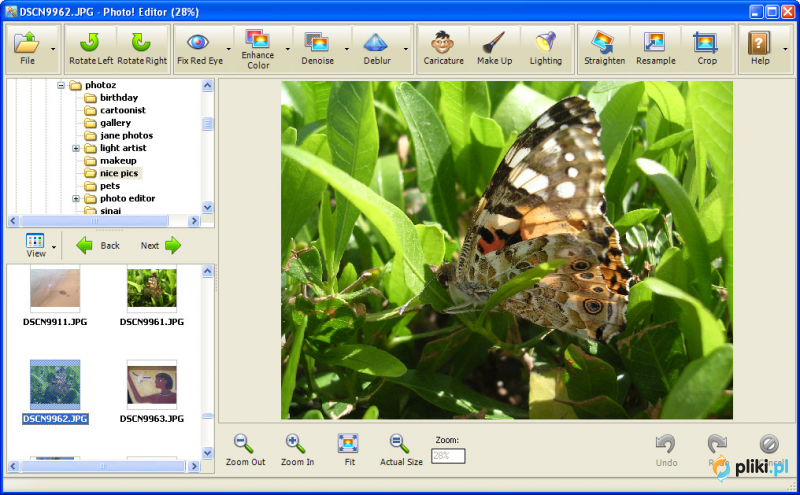Expand the photo editor folder
The height and width of the screenshot is (495, 800).
pos(76,199)
